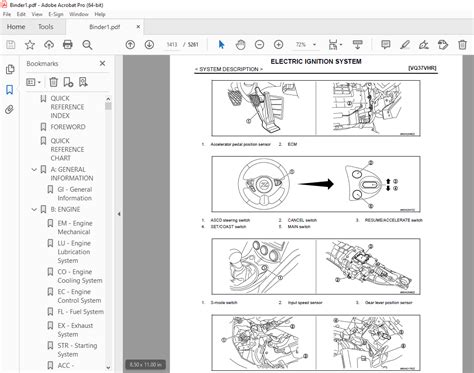Switch to the Tools tab
474x373 pixels.
pos(46,27)
